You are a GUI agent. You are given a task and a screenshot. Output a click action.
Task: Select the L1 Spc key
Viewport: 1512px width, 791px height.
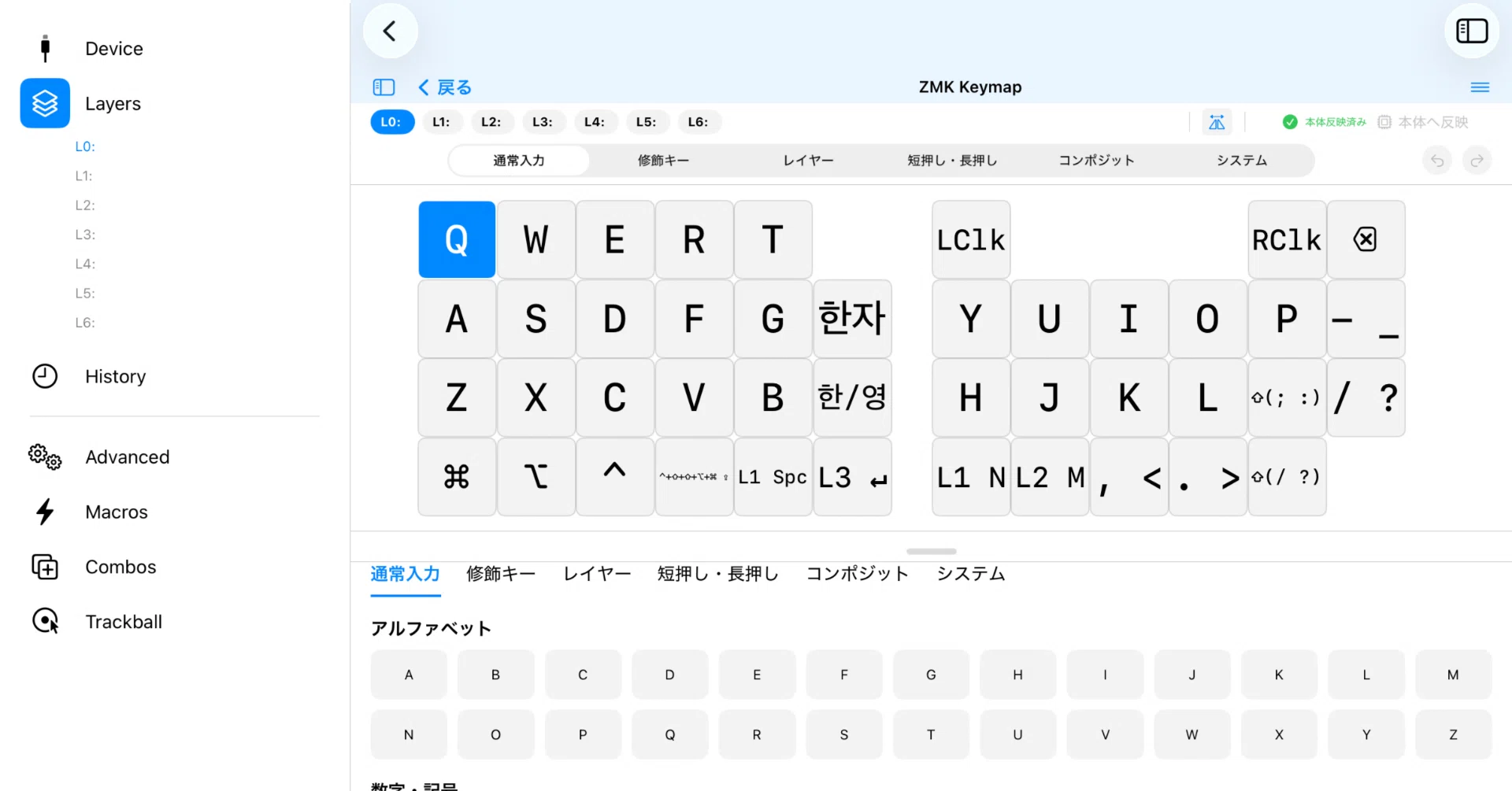[773, 476]
